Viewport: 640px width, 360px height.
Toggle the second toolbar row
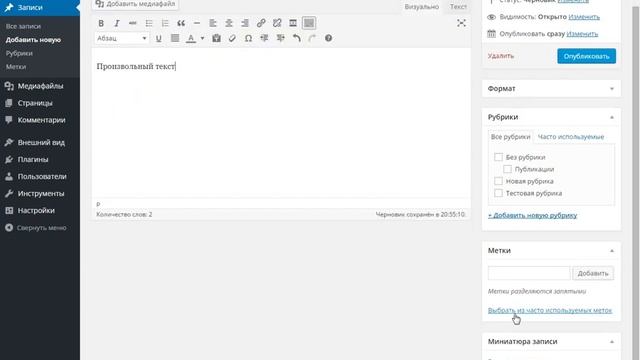[x=309, y=23]
